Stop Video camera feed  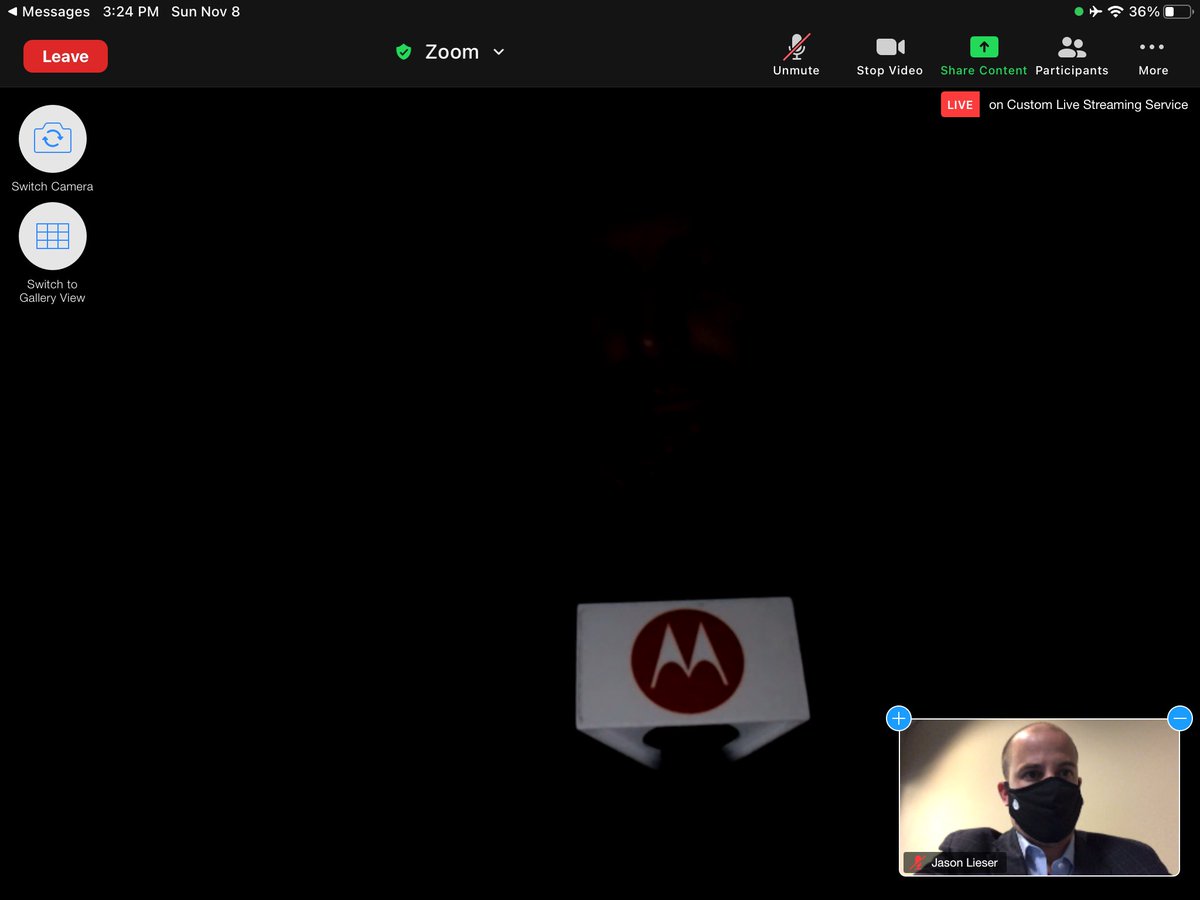pos(889,55)
